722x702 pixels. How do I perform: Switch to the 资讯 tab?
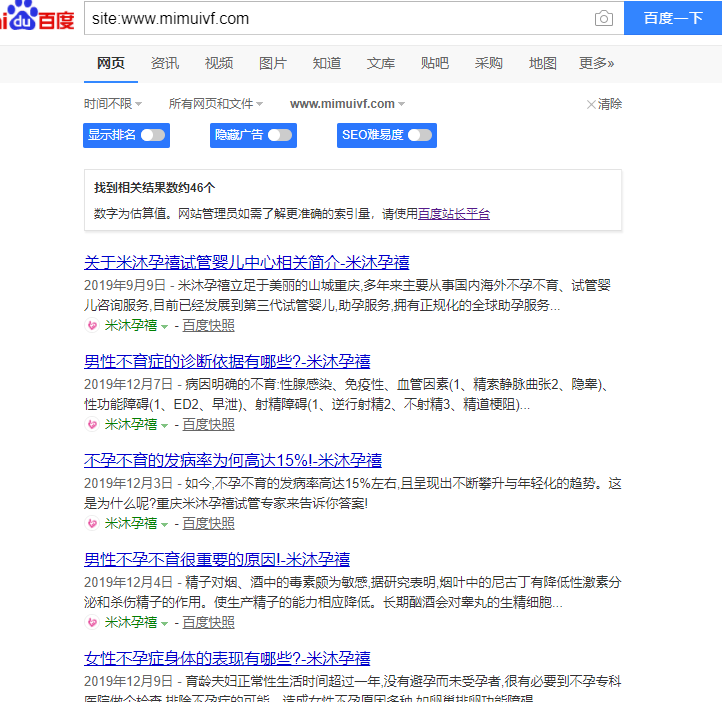point(165,64)
